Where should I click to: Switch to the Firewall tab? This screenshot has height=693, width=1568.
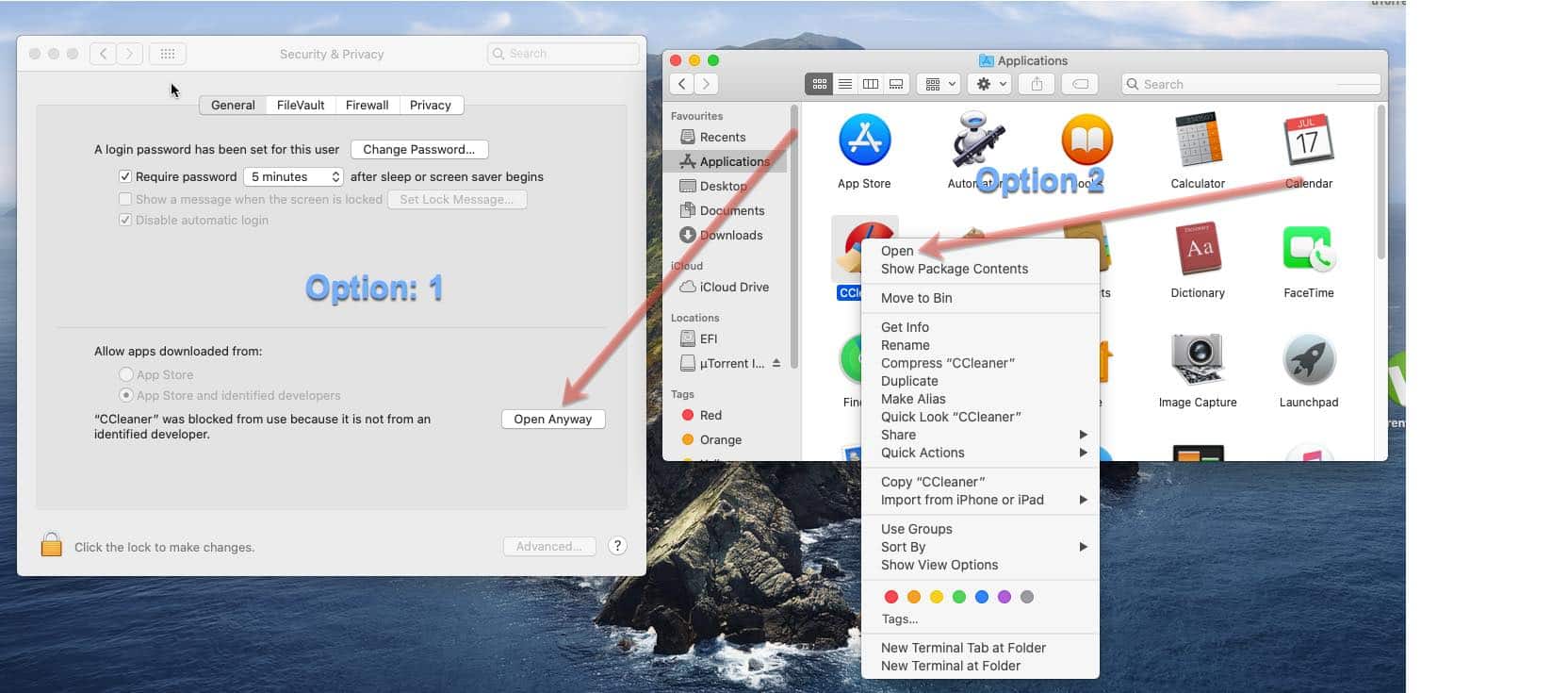coord(367,105)
